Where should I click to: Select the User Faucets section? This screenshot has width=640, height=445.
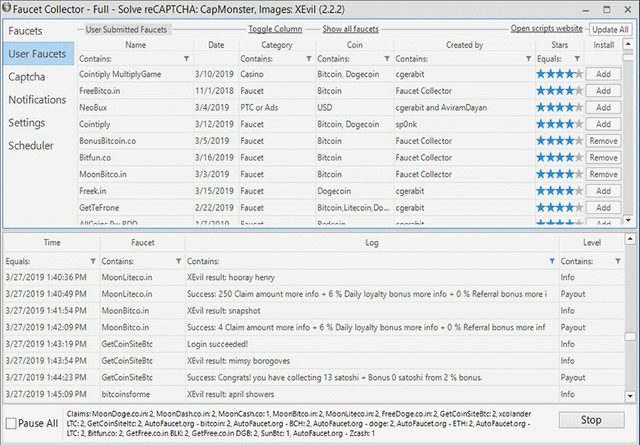pyautogui.click(x=37, y=54)
